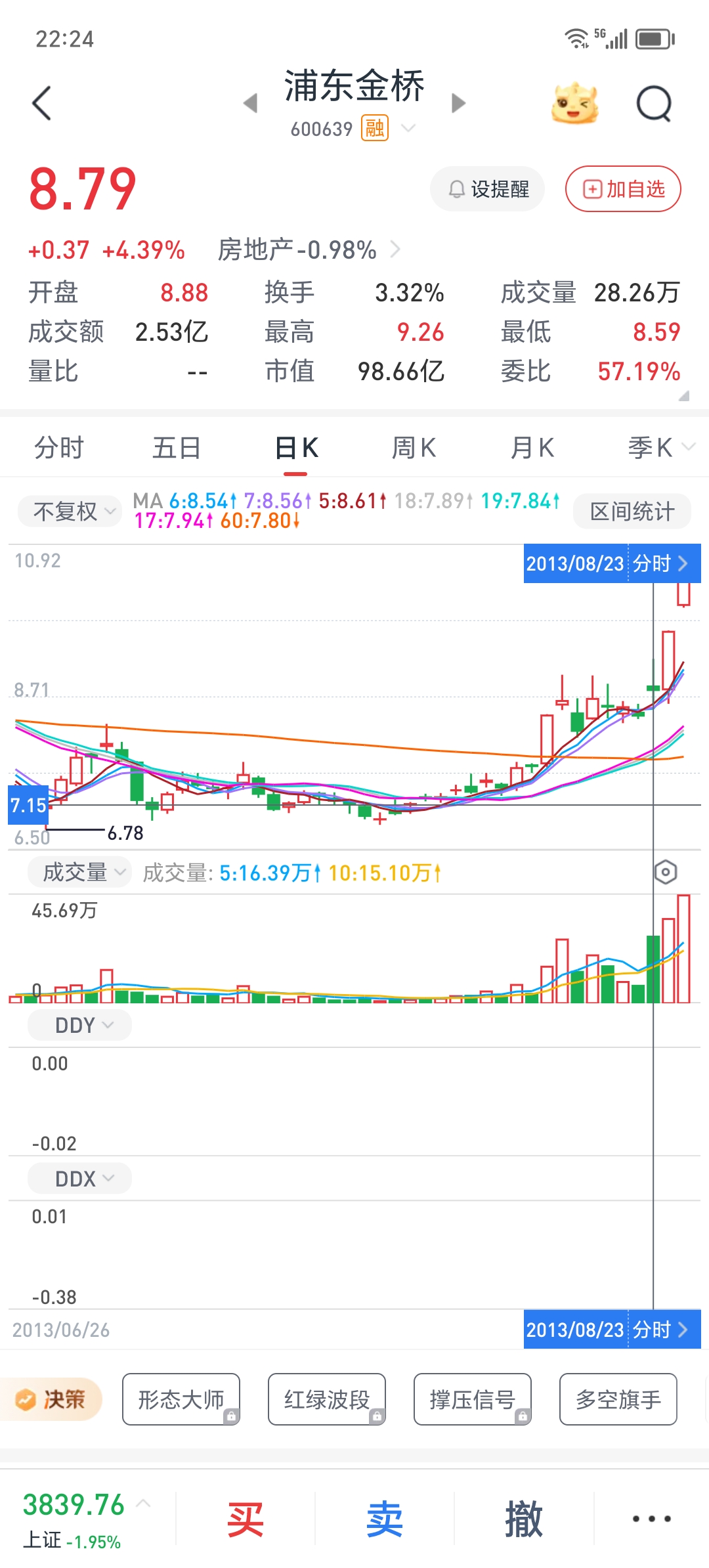This screenshot has width=709, height=1568.
Task: Tap the 上证 3839.76 index value
Action: tap(74, 1504)
